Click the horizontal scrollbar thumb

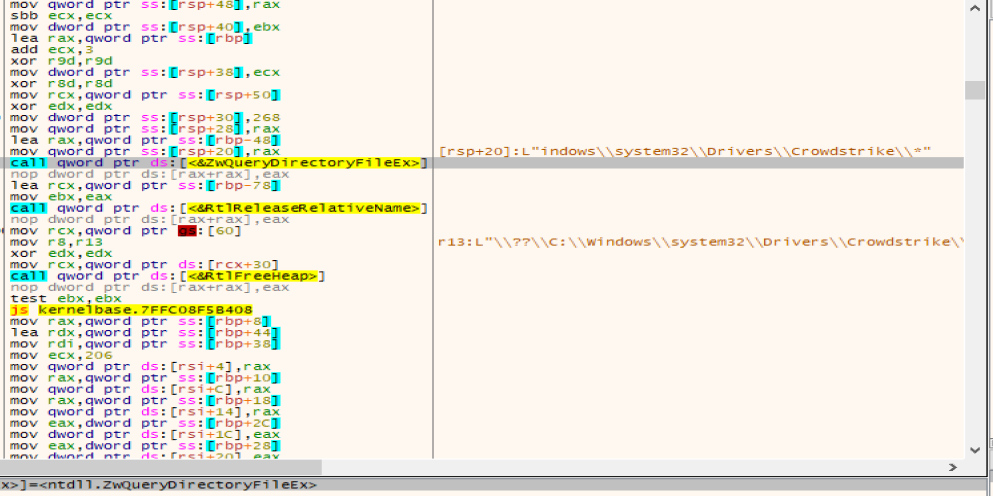click(161, 467)
